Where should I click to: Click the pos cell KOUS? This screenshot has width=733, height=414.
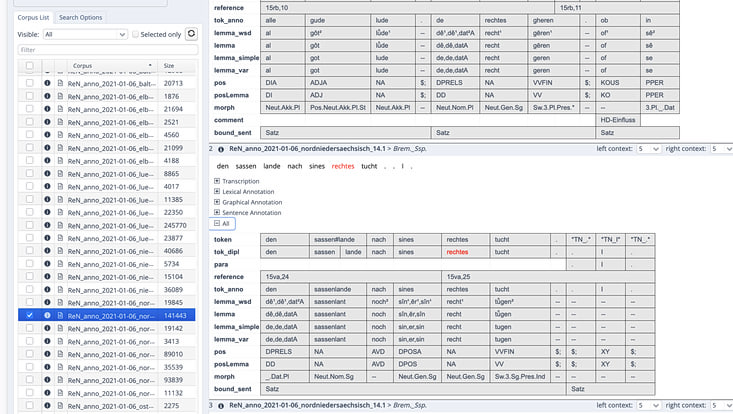coord(618,83)
